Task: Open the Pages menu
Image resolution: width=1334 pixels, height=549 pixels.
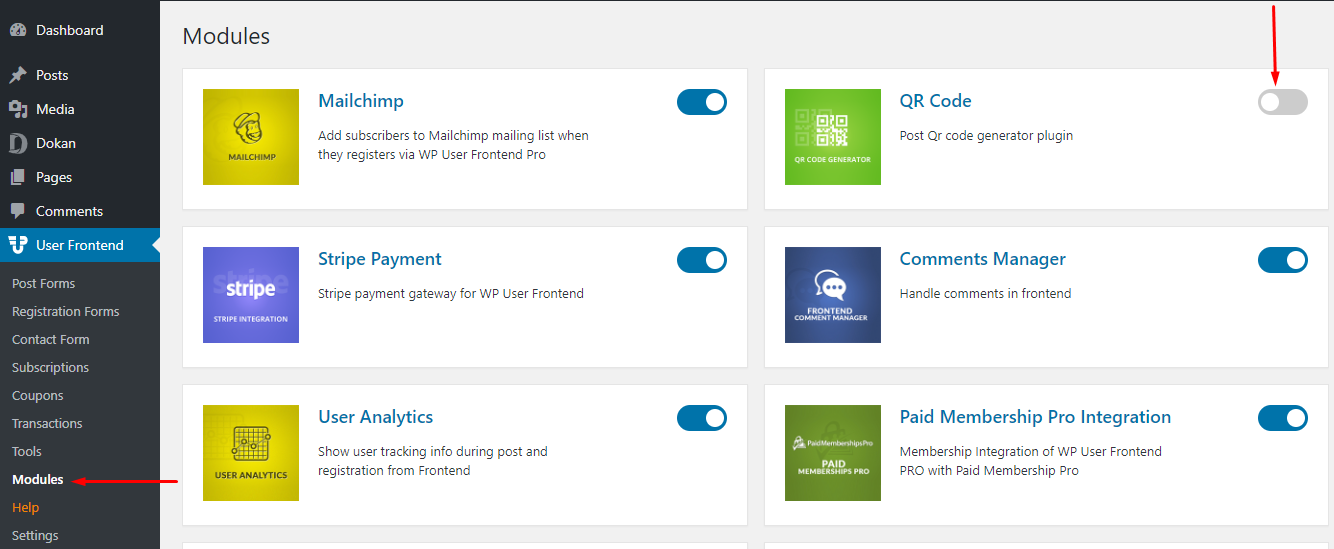Action: click(80, 177)
